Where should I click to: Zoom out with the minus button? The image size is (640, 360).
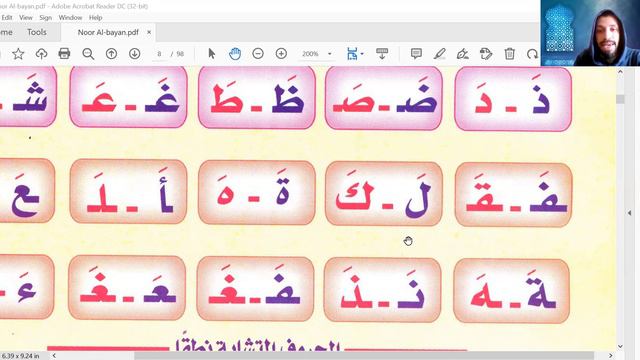[258, 53]
